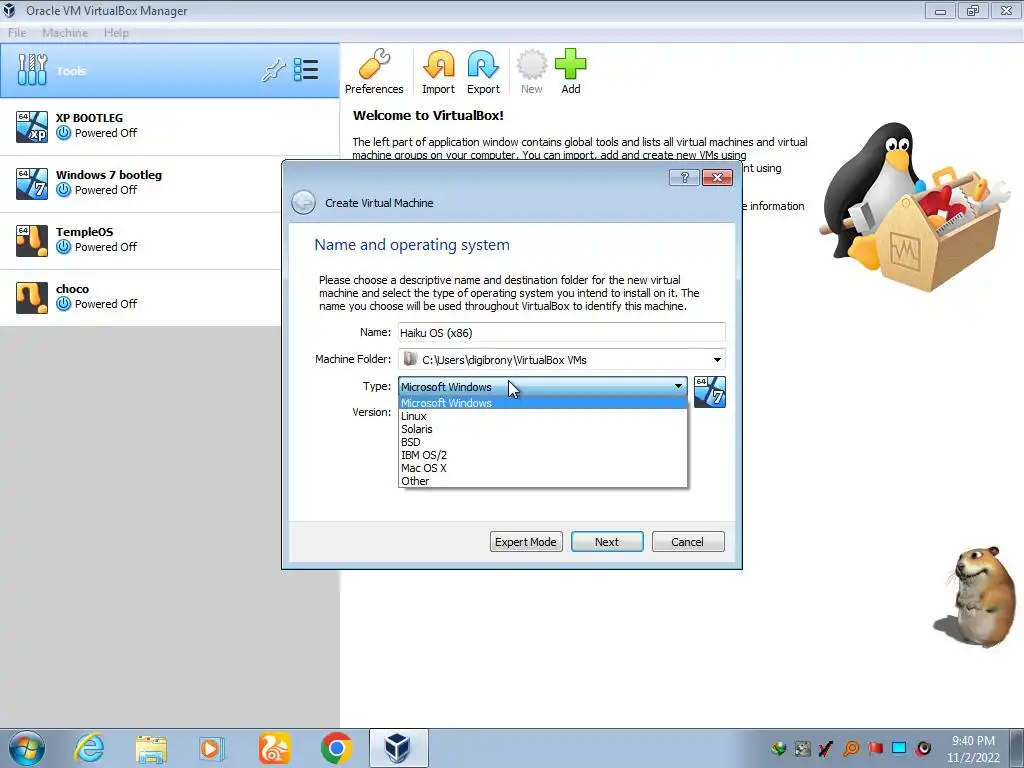Click the wizard back arrow icon
This screenshot has height=768, width=1024.
(303, 202)
